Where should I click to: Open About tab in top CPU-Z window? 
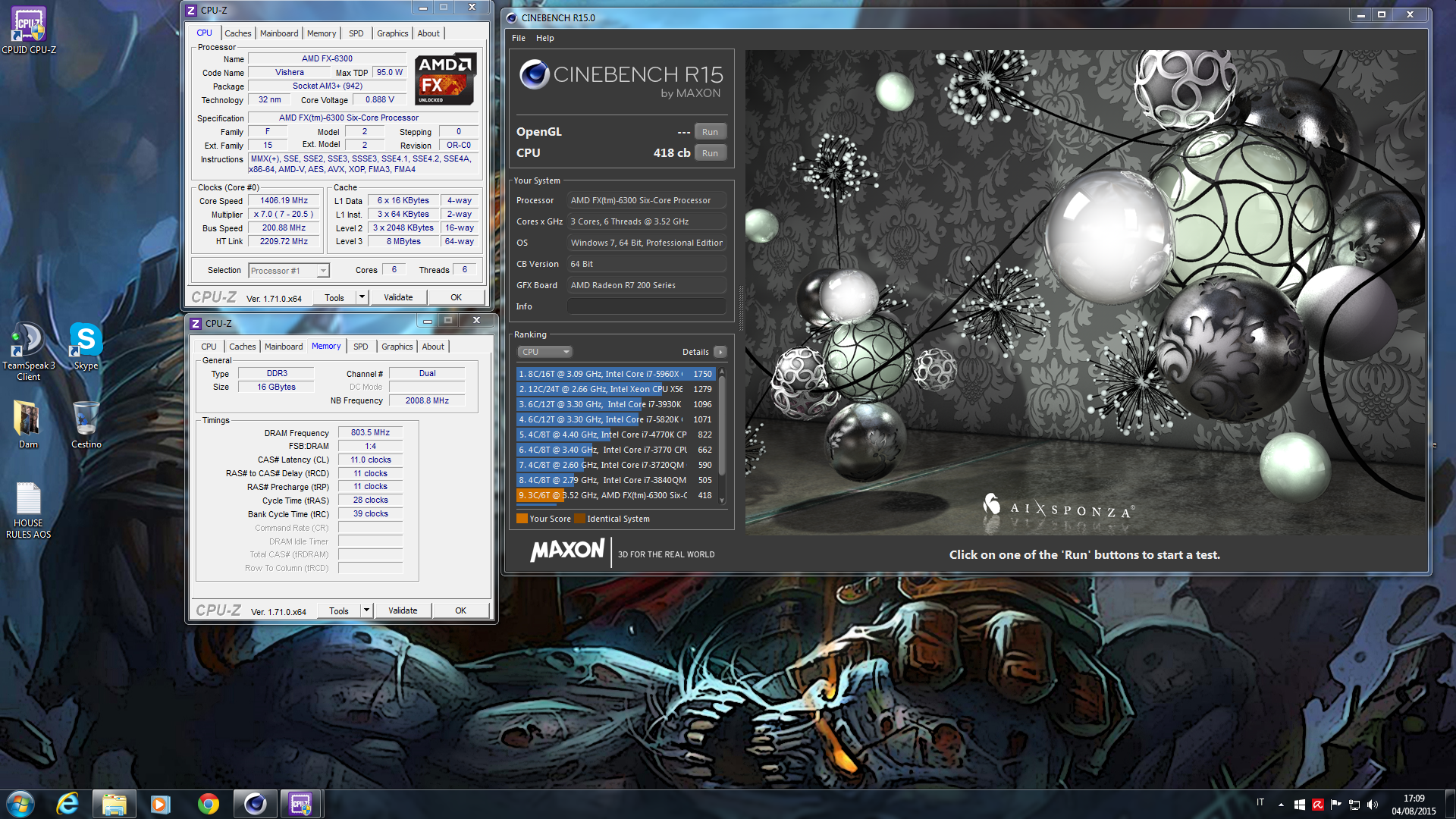point(428,33)
